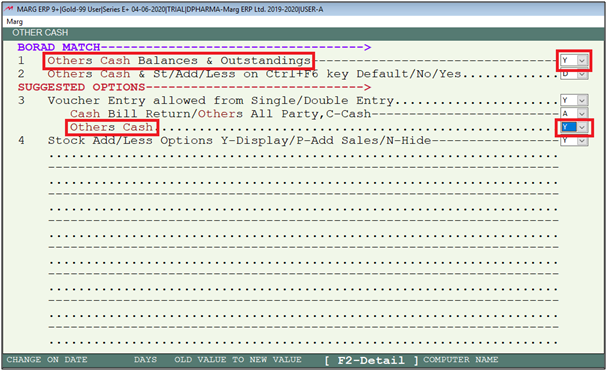
Task: Select 'Others Cash Balances & Outstandings' text
Action: pos(179,60)
